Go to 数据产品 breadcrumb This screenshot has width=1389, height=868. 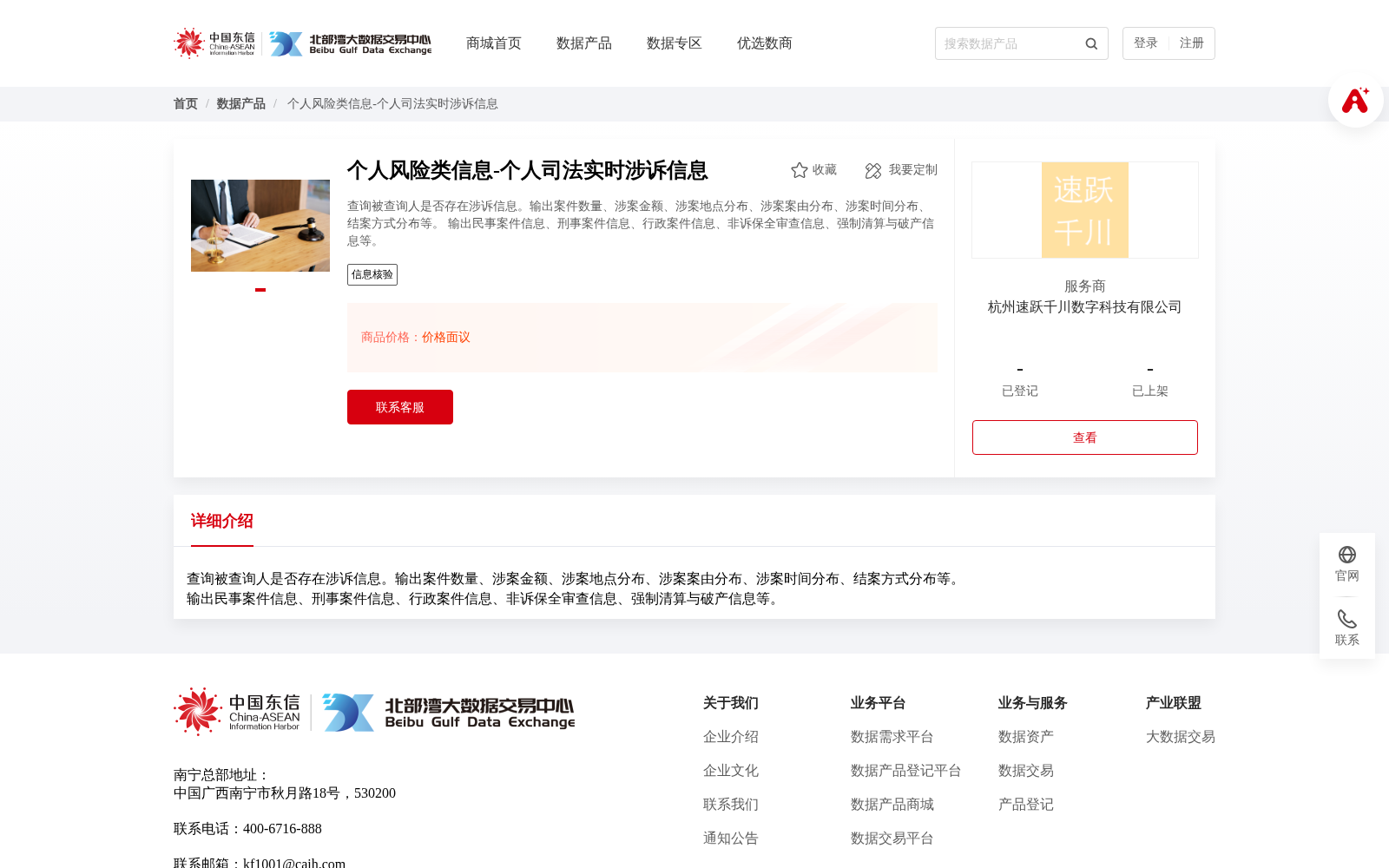click(241, 103)
